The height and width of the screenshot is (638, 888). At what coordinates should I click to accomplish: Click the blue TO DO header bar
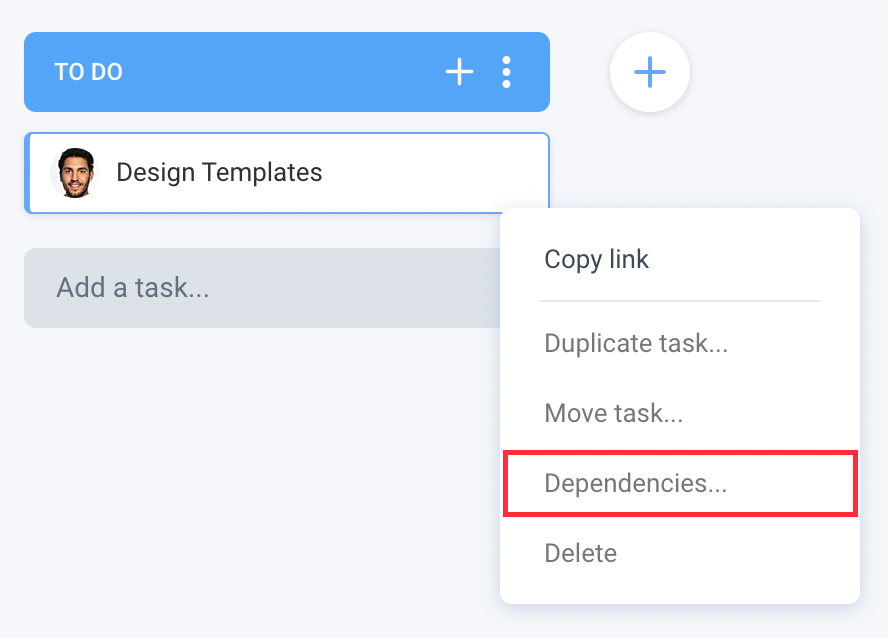(287, 72)
